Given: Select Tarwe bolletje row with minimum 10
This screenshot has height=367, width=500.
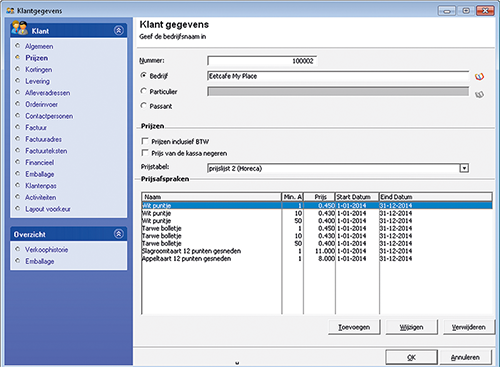Looking at the screenshot, I should [x=317, y=236].
